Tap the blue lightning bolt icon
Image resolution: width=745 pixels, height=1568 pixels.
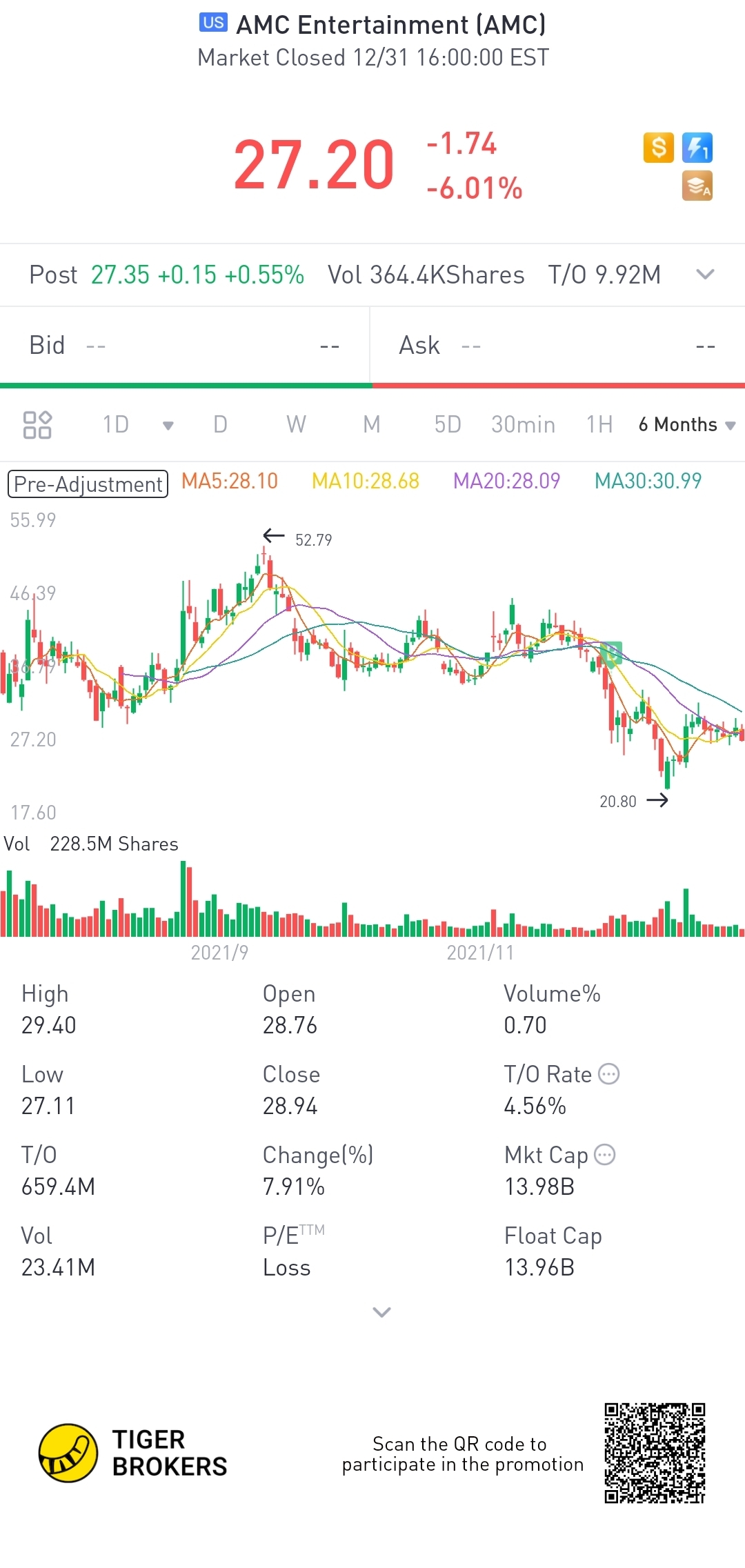tap(697, 148)
